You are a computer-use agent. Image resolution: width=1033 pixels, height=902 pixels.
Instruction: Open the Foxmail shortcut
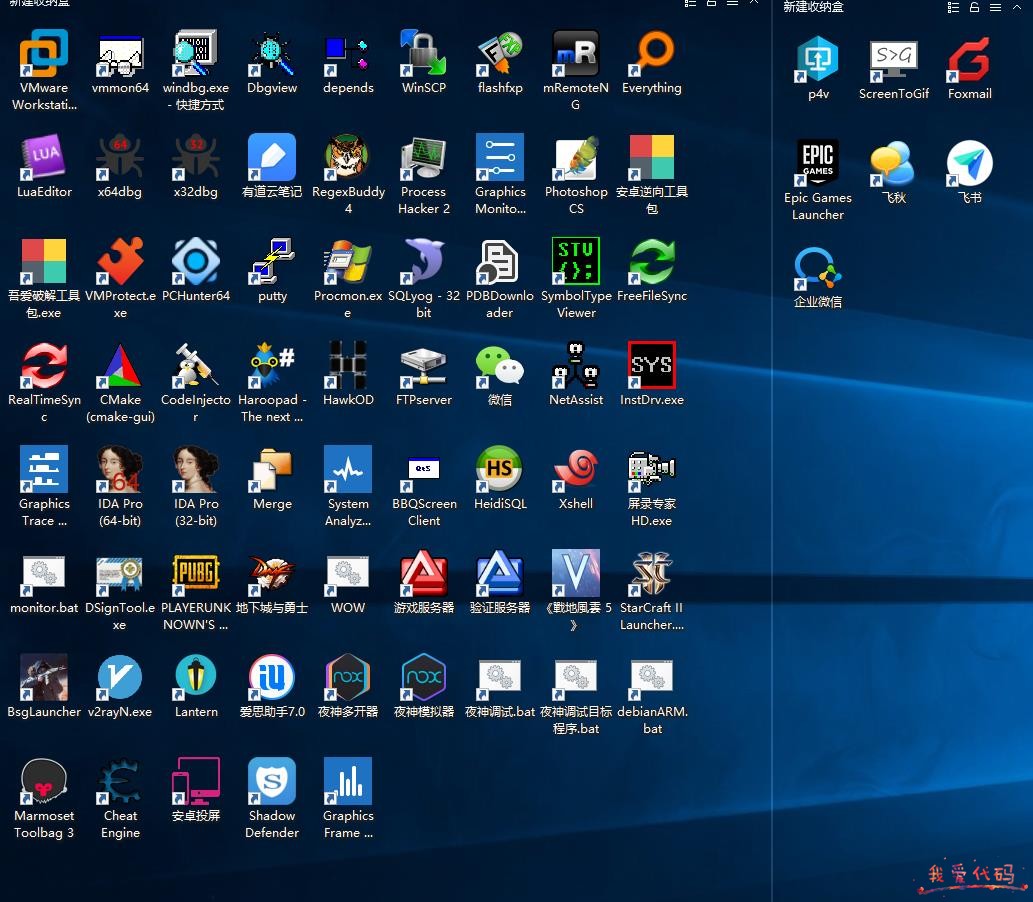pos(970,59)
